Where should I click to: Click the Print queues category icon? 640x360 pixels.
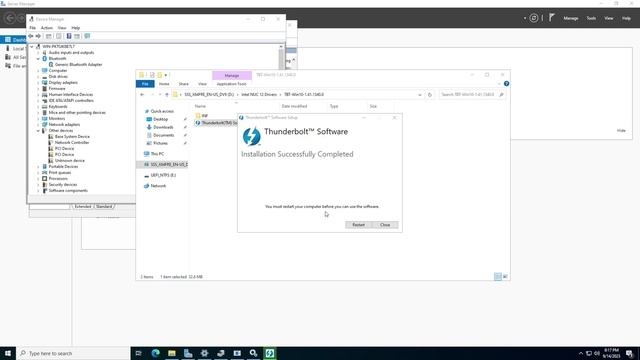point(44,173)
